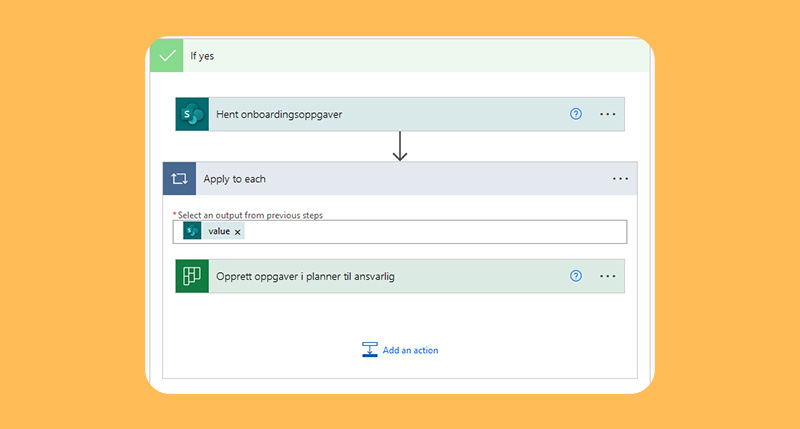Expand Opprett oppgaver i planner til ansvarlig
Screen dimensions: 800x429
pos(400,276)
